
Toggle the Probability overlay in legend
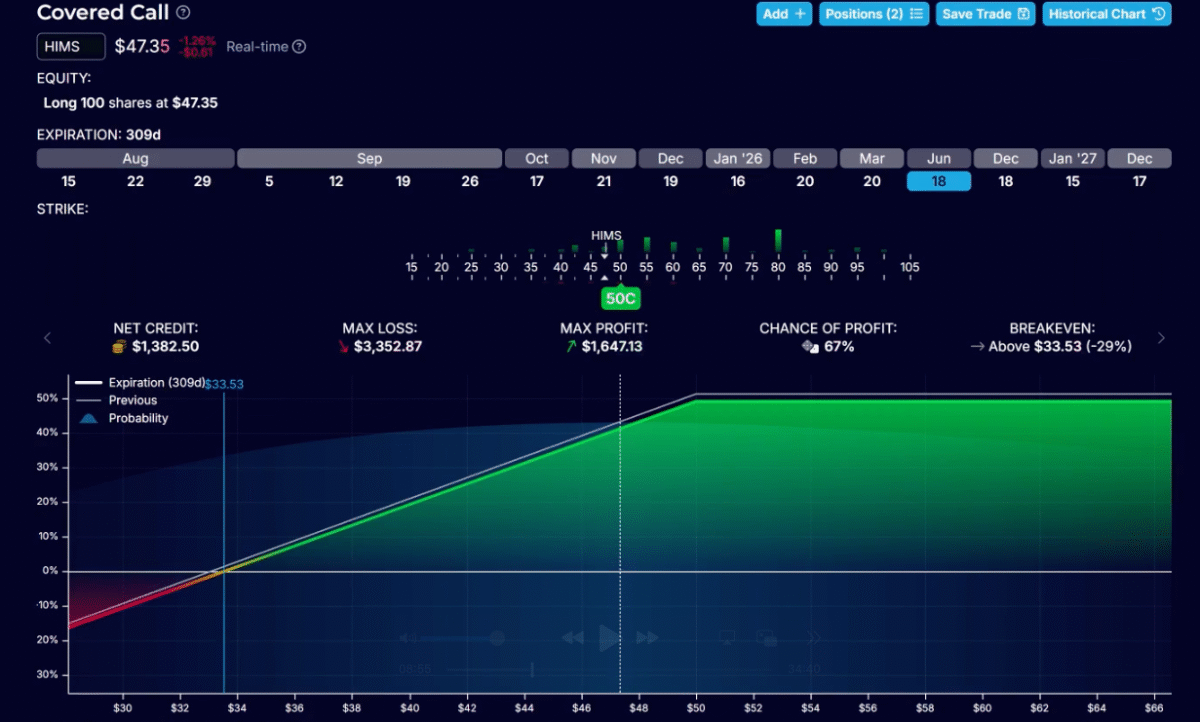coord(138,418)
